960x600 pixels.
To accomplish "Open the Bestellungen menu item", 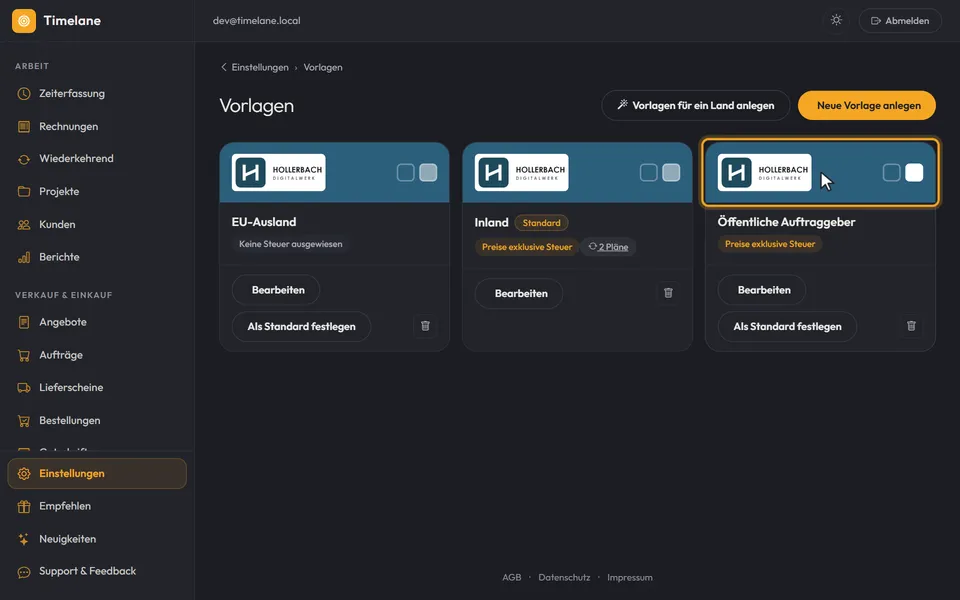I will coord(97,421).
